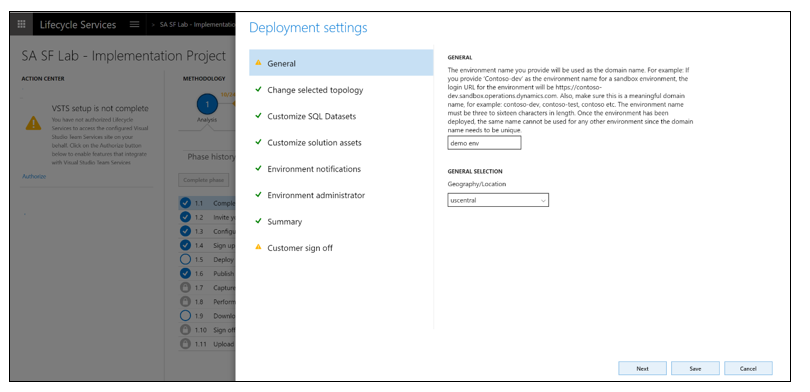Mark task 1.5 Deploy as complete

[185, 259]
